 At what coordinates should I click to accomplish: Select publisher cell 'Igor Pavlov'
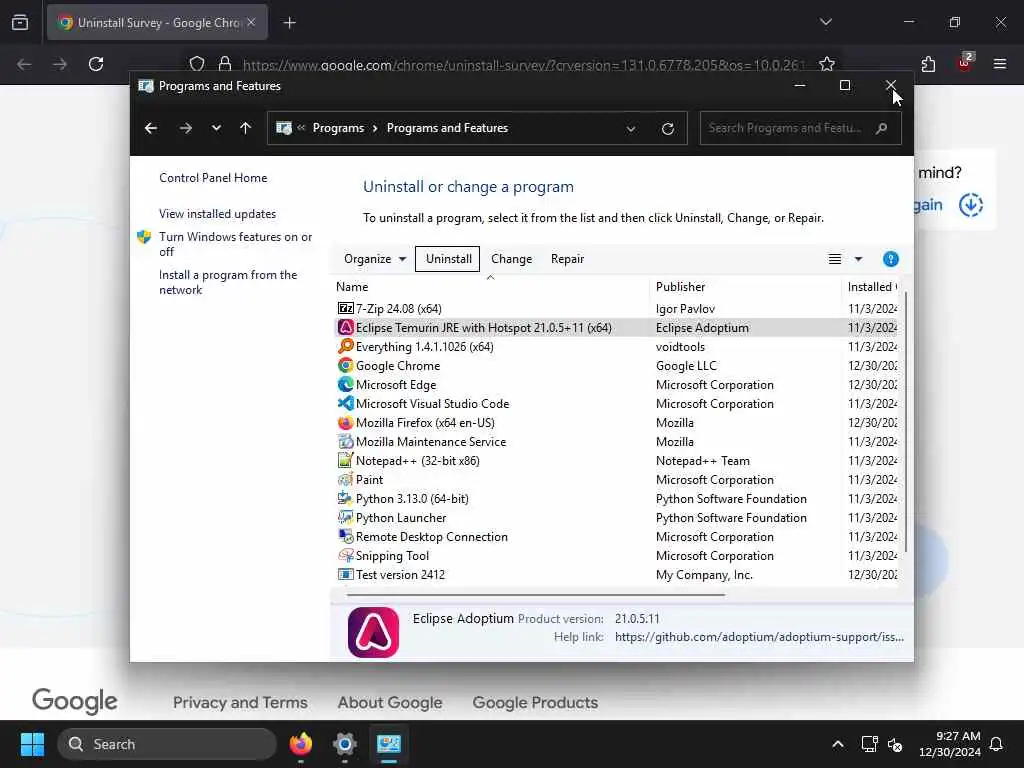pyautogui.click(x=685, y=308)
